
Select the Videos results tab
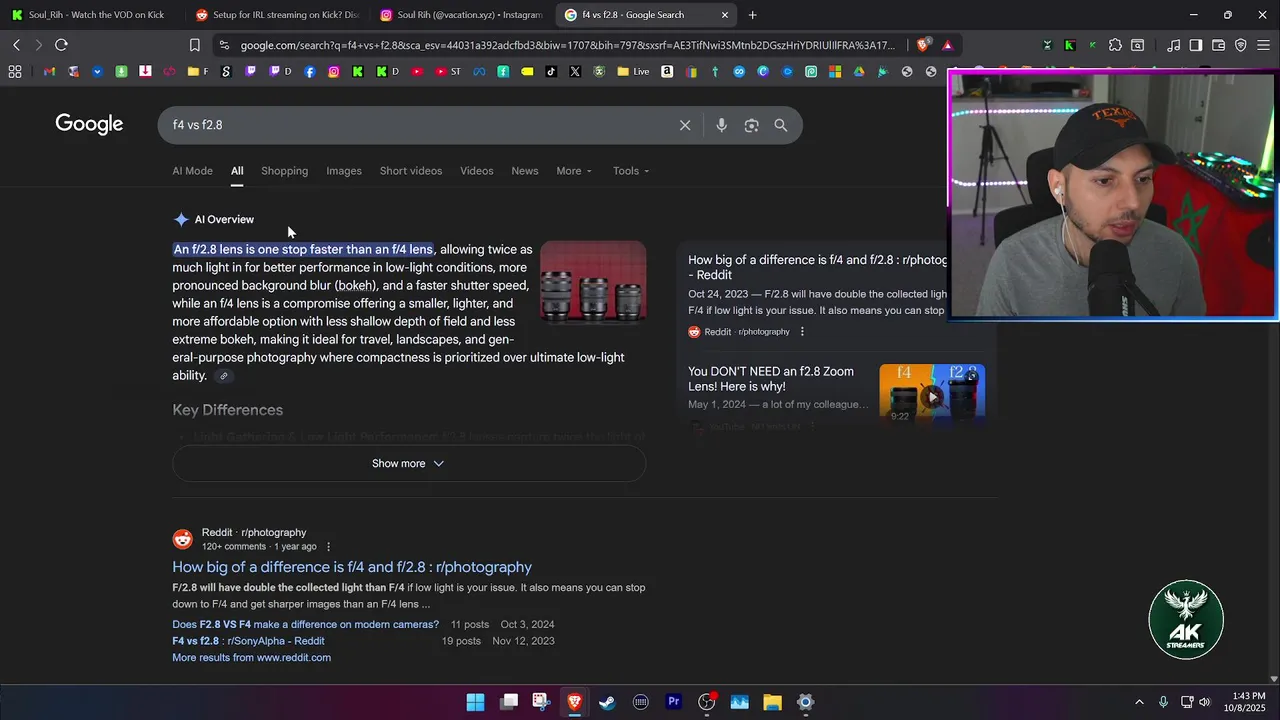pos(477,171)
